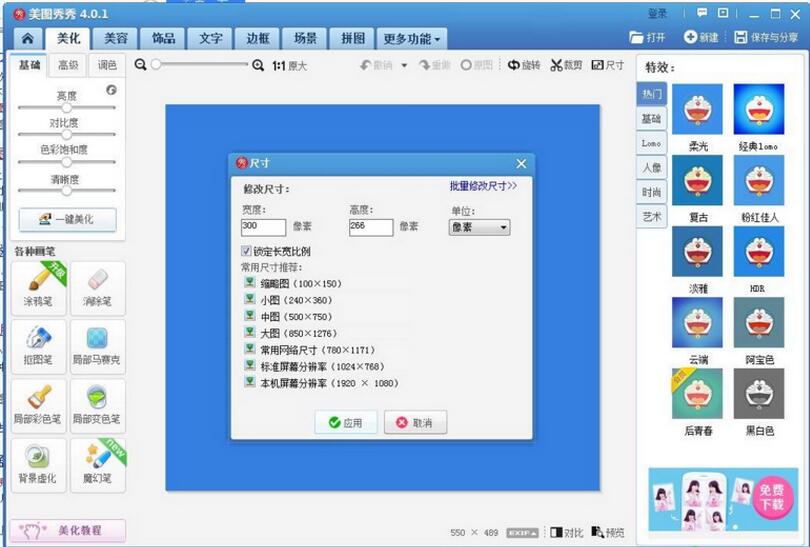Select the 人像 effects category
Screen dimensions: 810x547
tap(651, 168)
